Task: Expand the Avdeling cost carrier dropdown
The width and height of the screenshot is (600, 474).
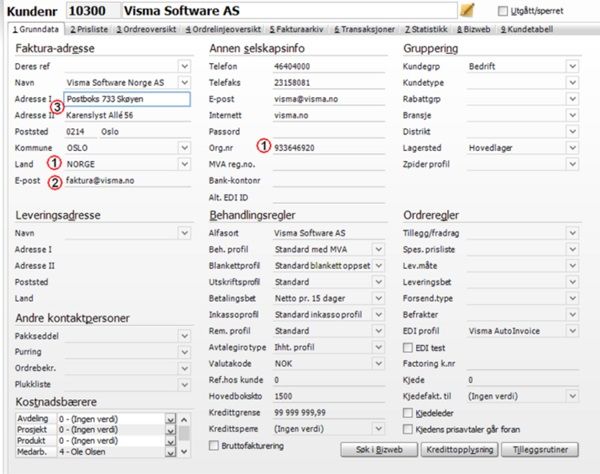Action: pyautogui.click(x=170, y=419)
